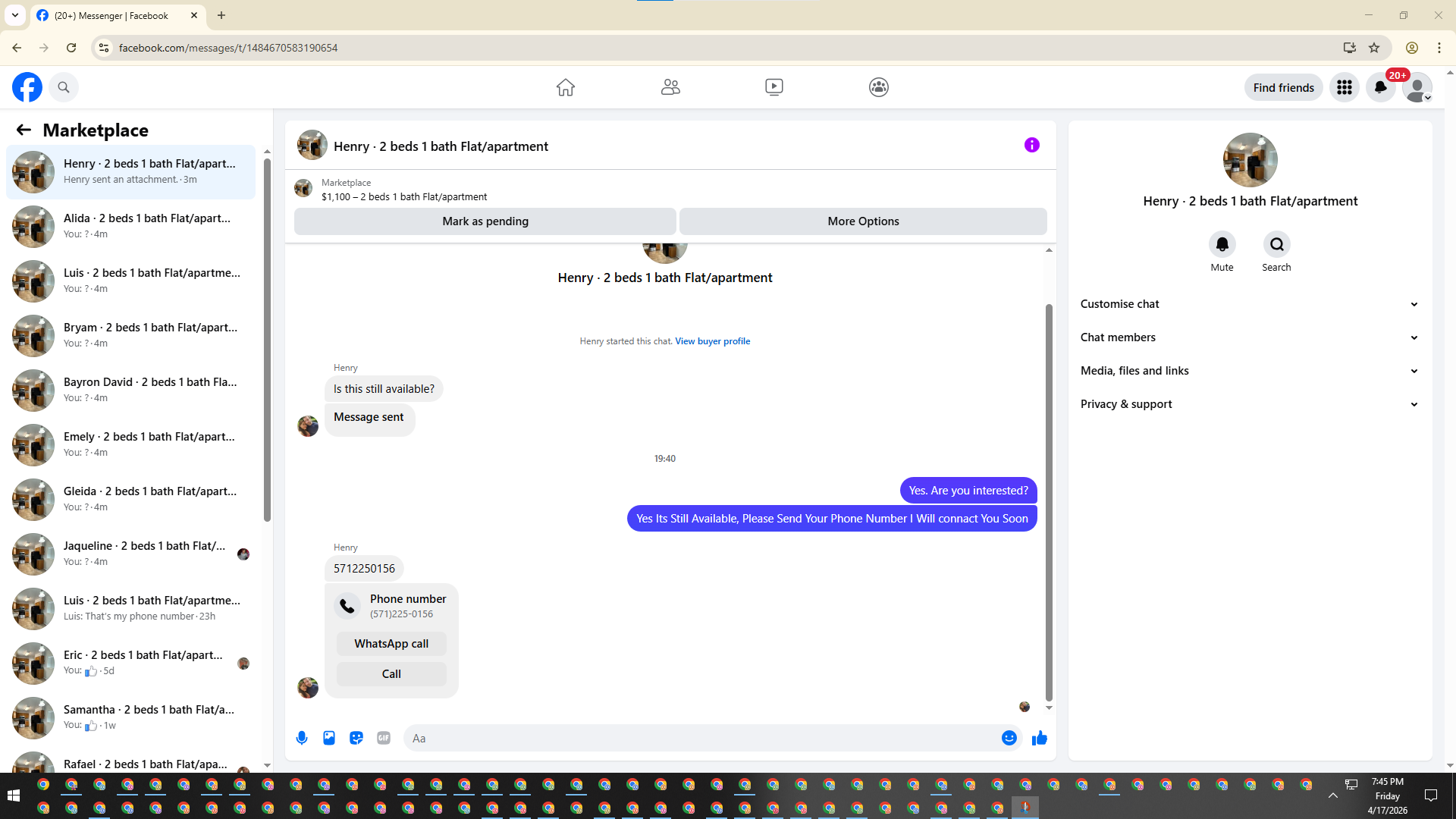Mute this conversation with Henry
Viewport: 1456px width, 819px height.
tap(1222, 244)
